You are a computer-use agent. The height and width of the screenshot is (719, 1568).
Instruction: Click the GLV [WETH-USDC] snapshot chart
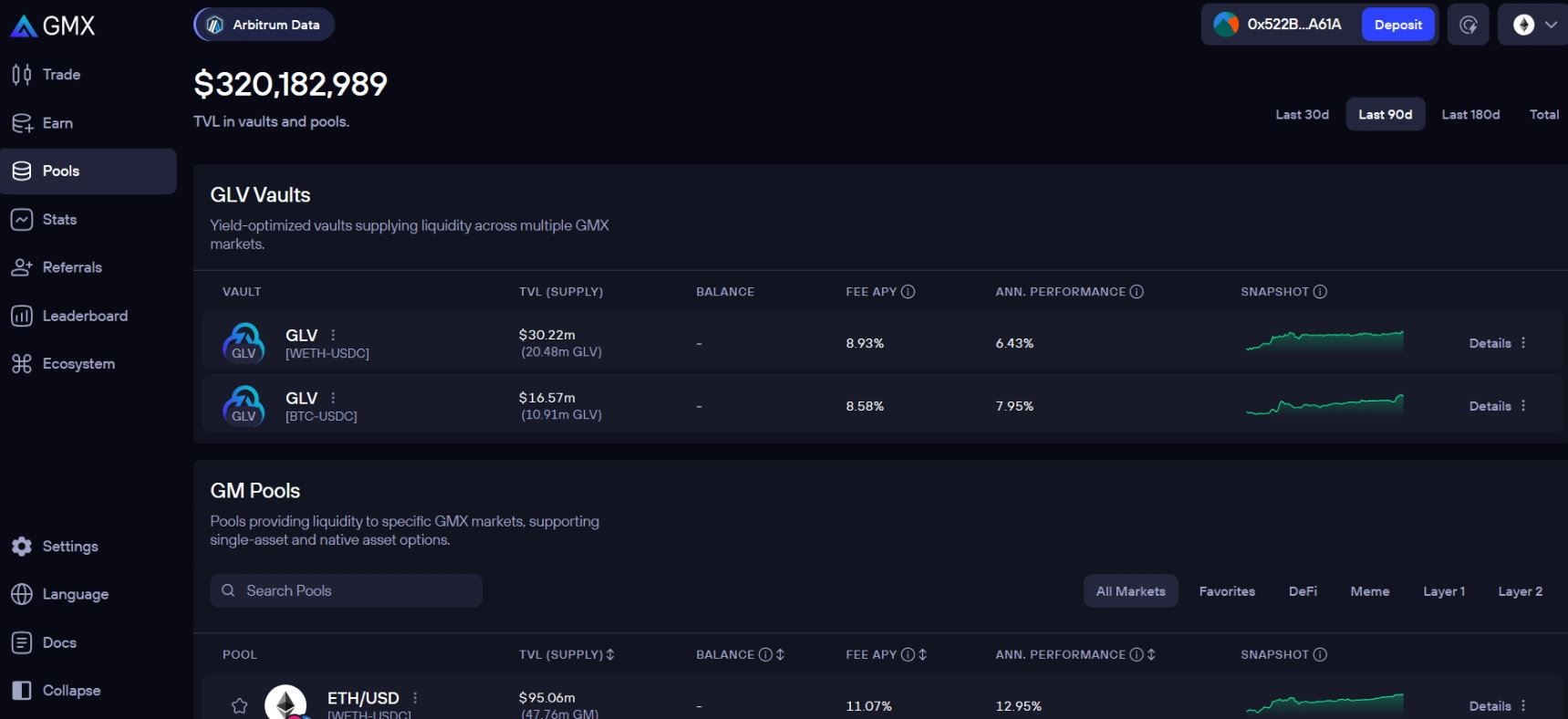[x=1324, y=341]
